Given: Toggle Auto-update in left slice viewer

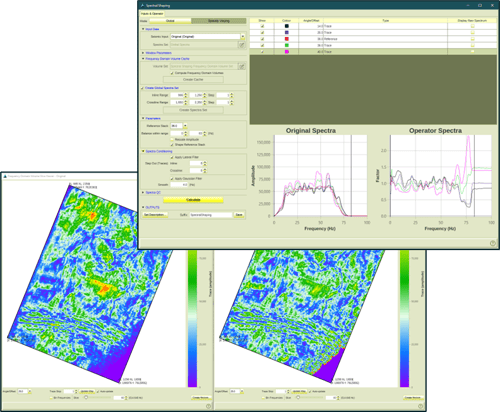Looking at the screenshot, I should point(98,391).
